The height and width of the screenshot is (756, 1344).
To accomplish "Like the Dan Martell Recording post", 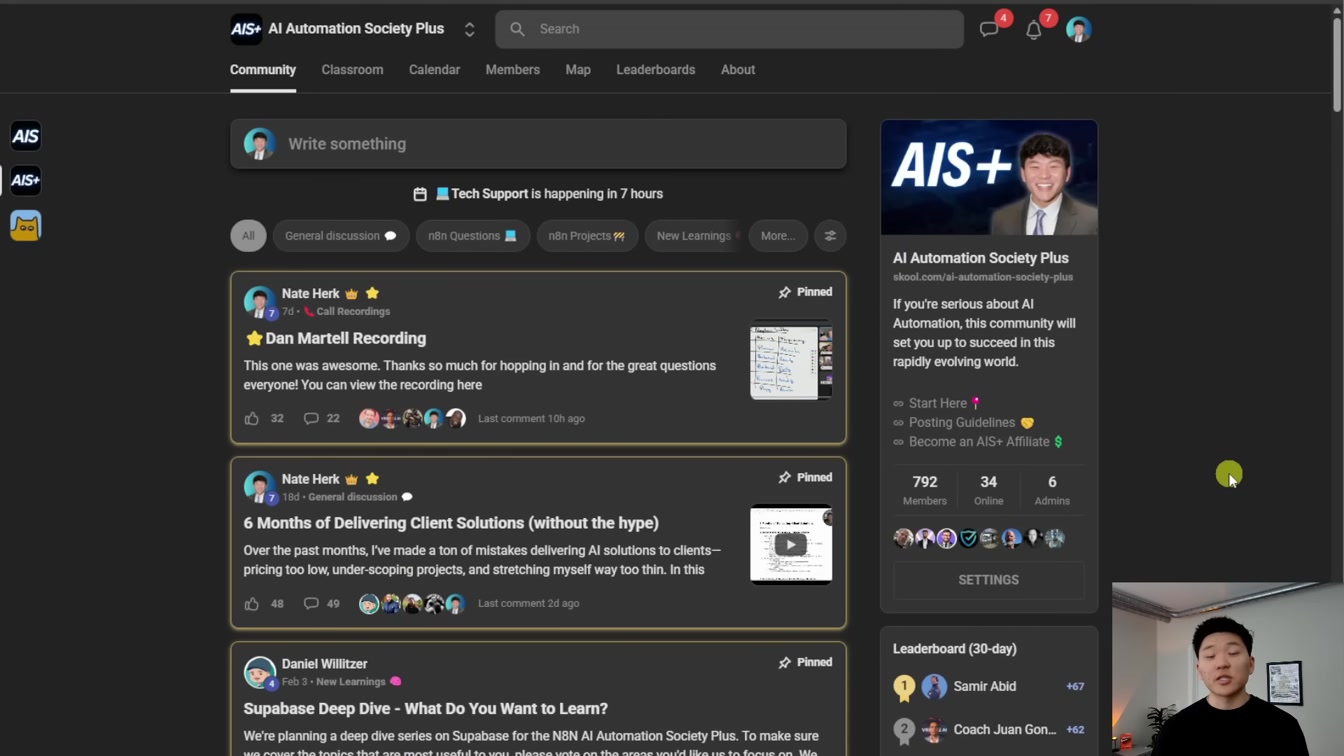I will (252, 419).
